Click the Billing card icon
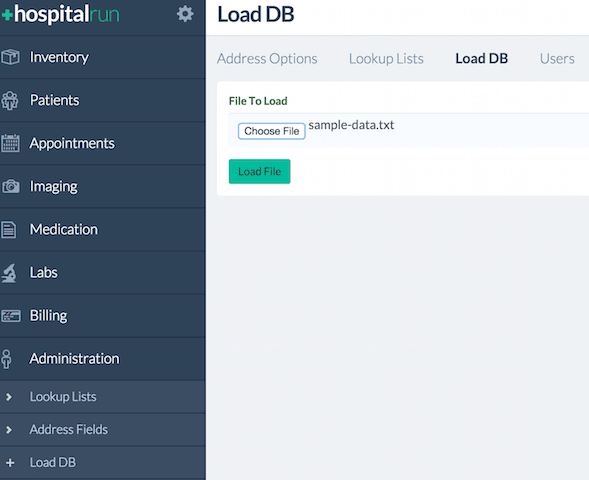This screenshot has width=589, height=480. coord(11,315)
